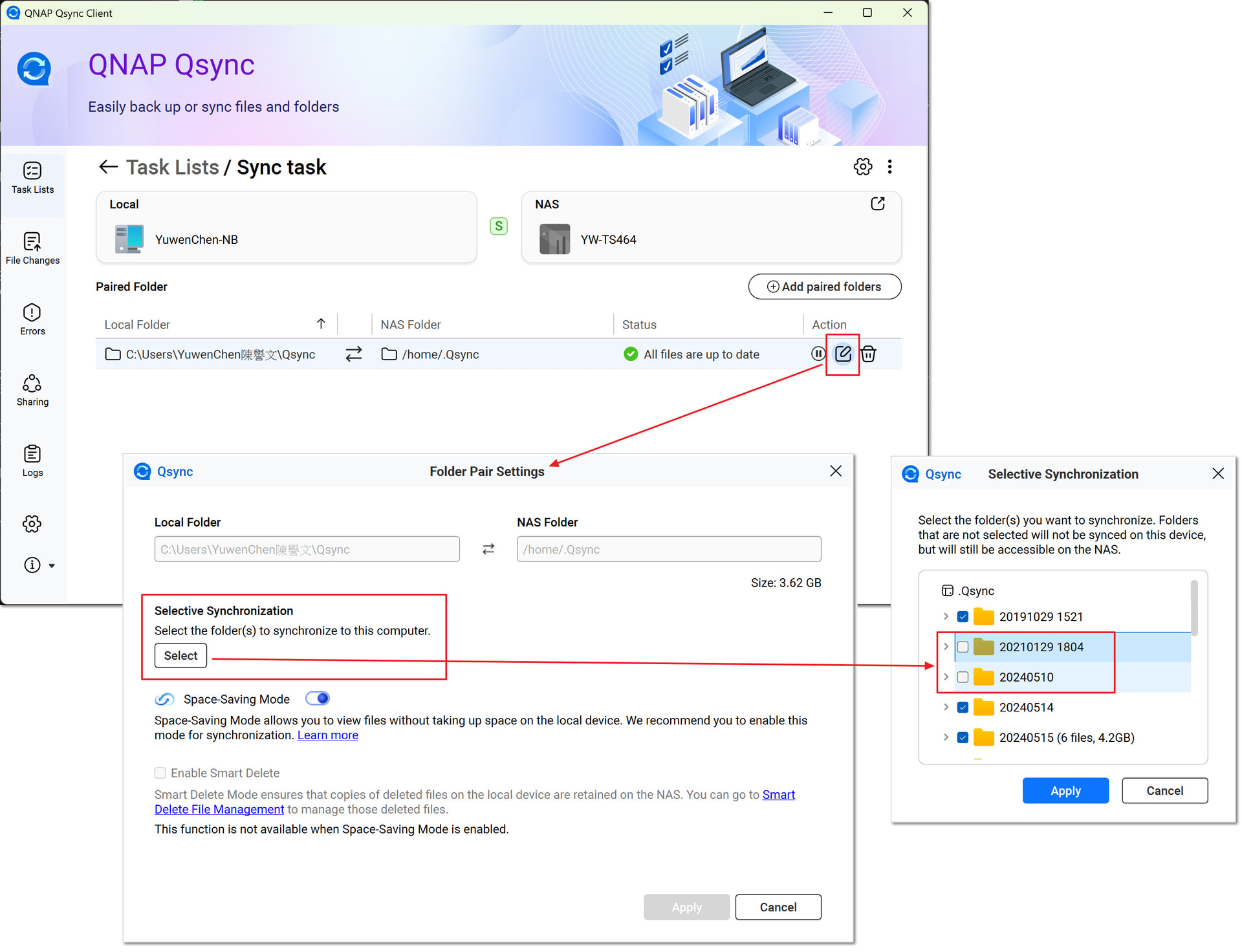
Task: Open File Changes in sidebar
Action: point(32,248)
